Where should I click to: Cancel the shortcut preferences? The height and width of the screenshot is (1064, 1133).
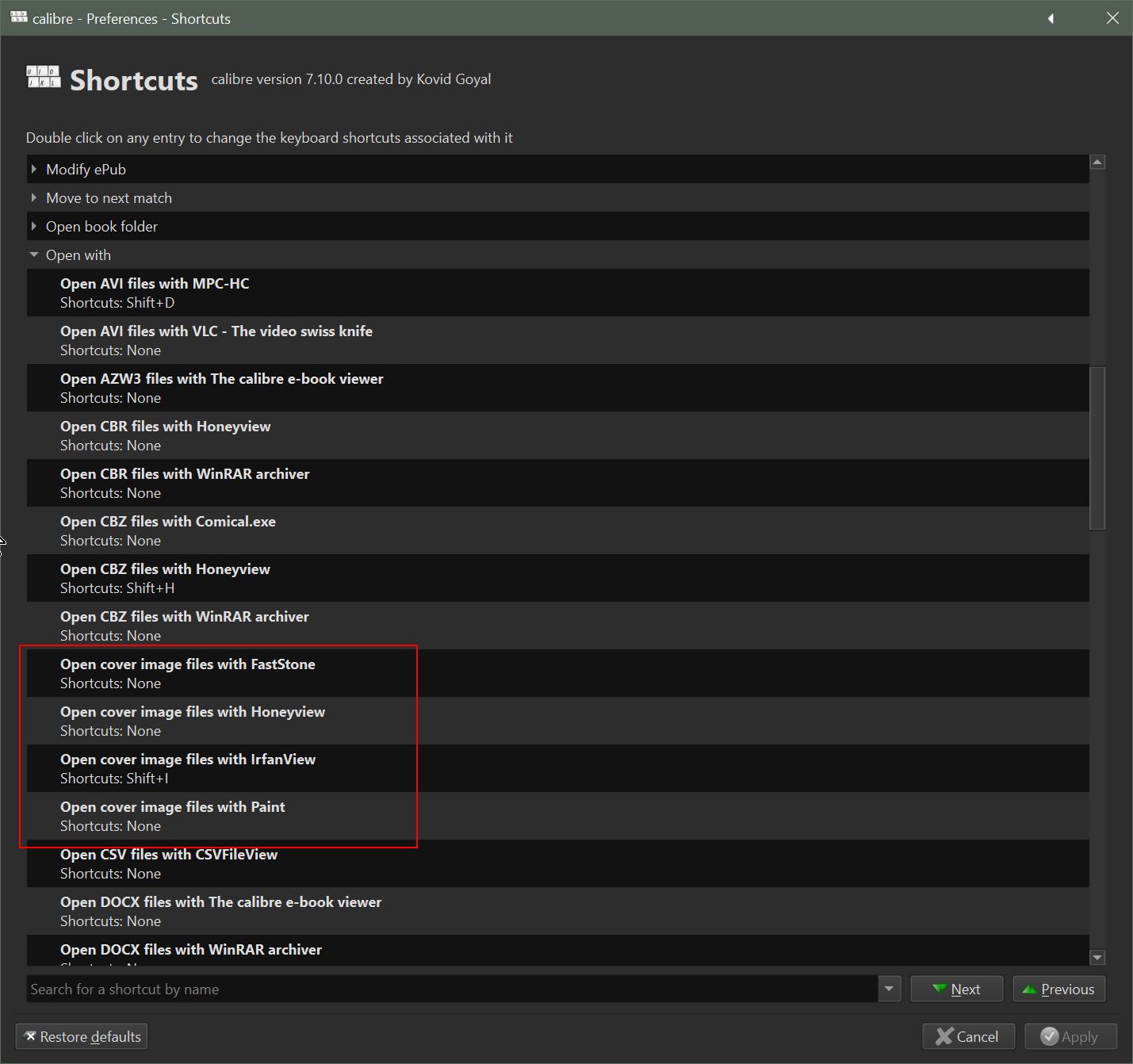967,1036
